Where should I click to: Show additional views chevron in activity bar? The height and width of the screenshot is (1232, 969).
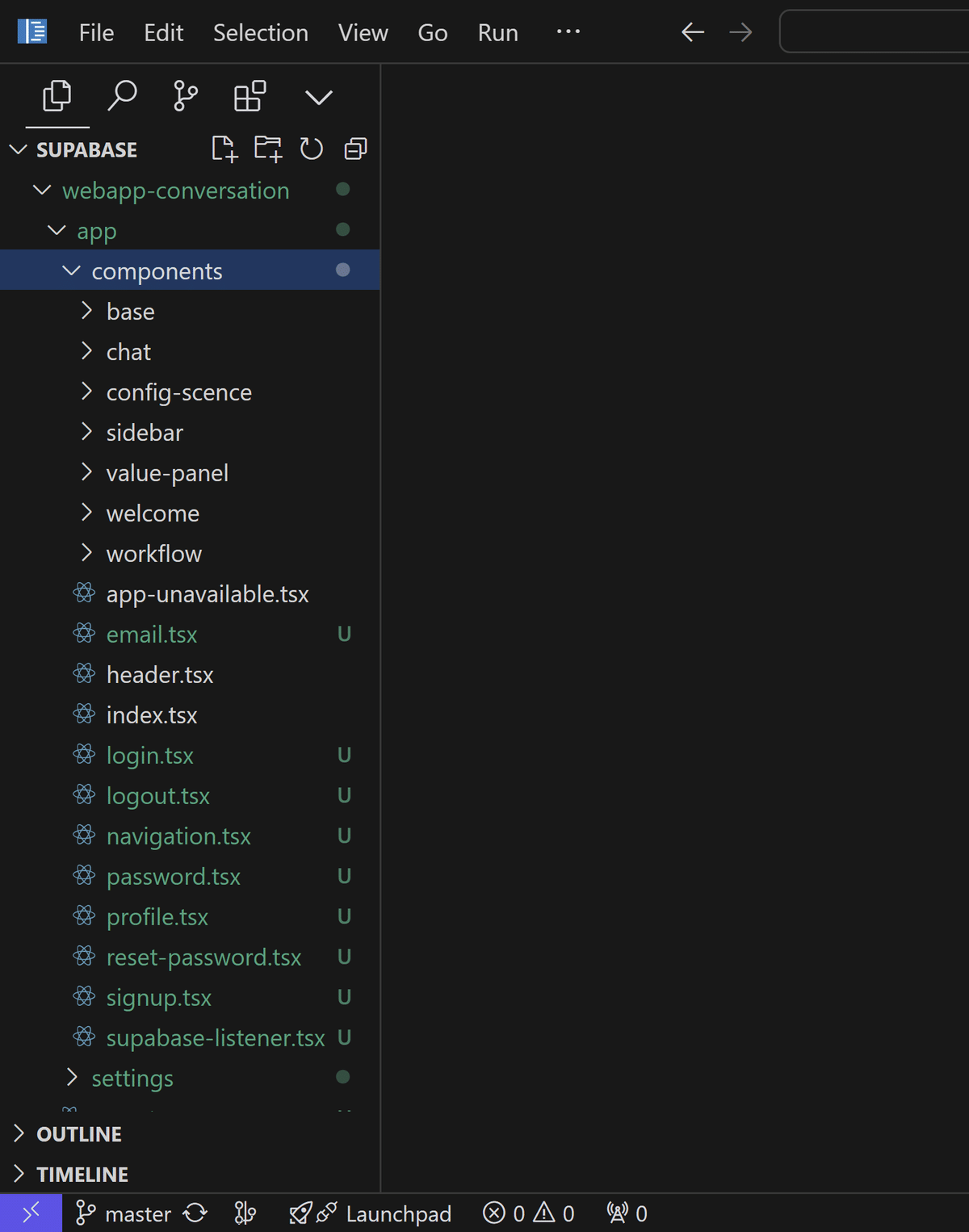pyautogui.click(x=319, y=98)
